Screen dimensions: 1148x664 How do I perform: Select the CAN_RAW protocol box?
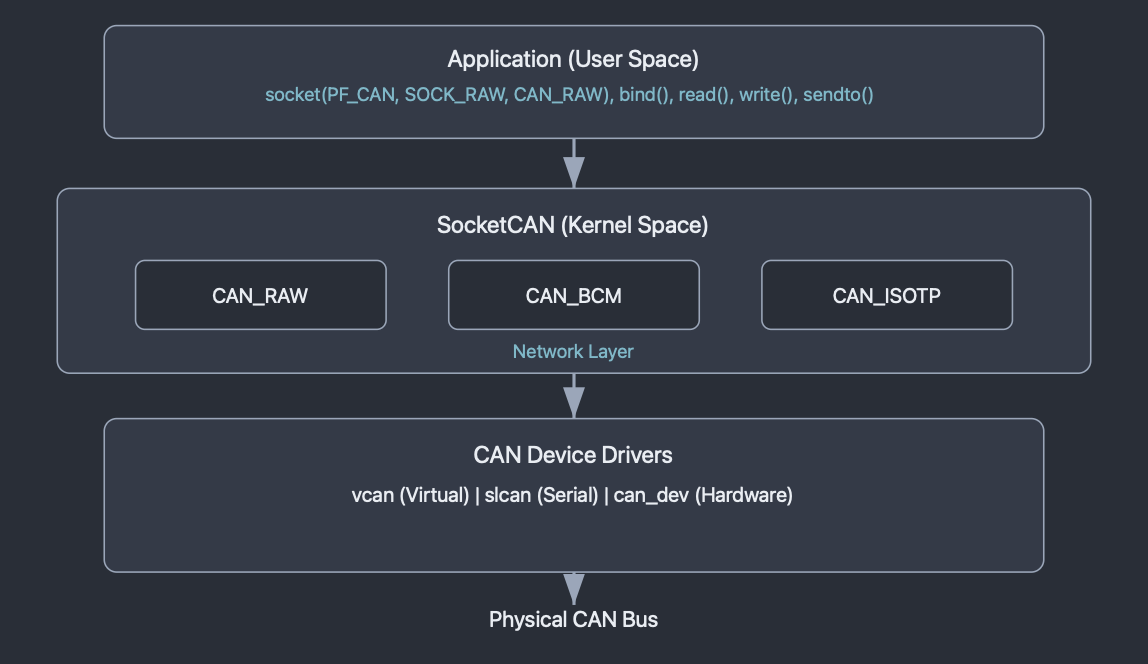pos(261,295)
